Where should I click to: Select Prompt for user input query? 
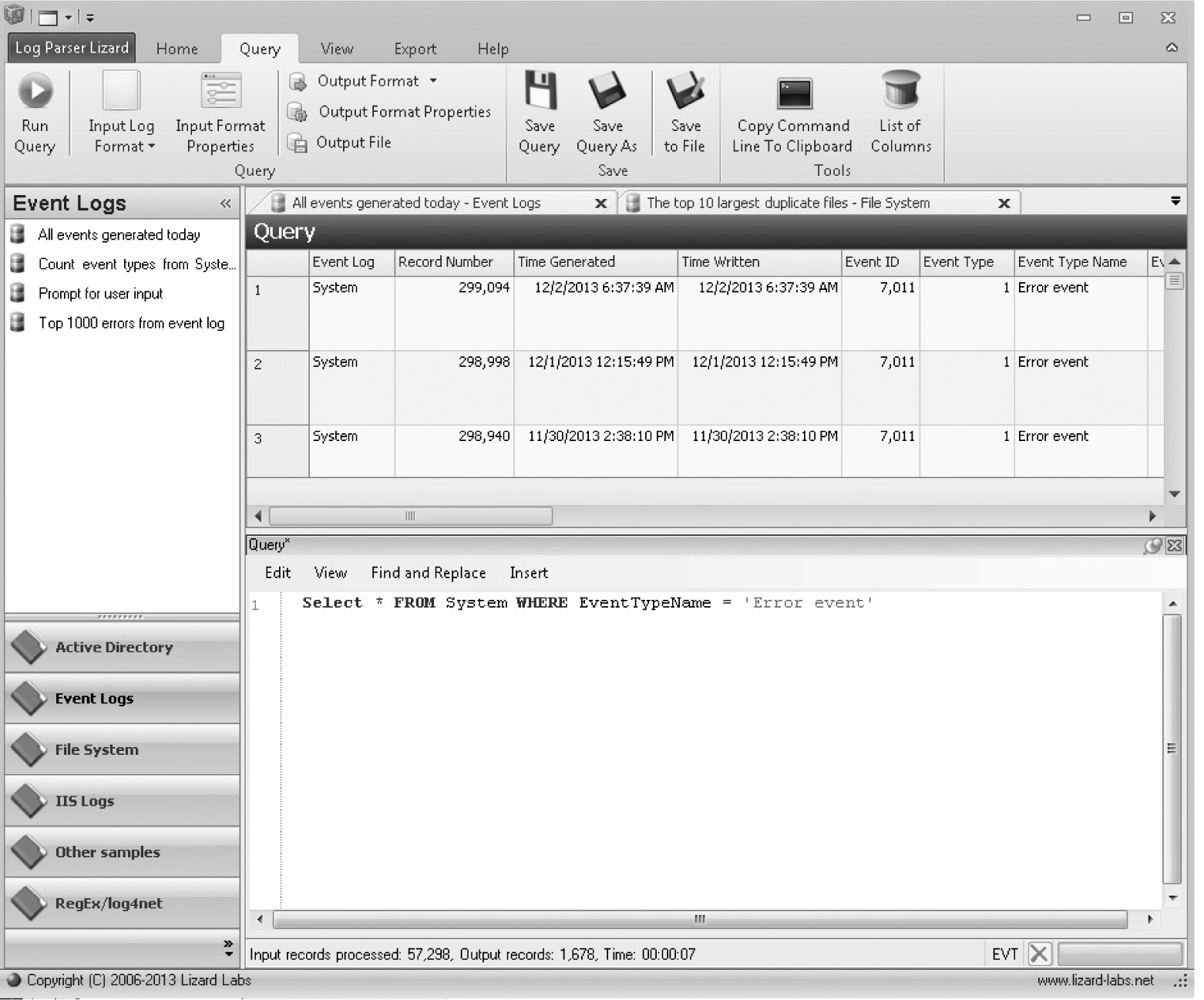pos(101,294)
